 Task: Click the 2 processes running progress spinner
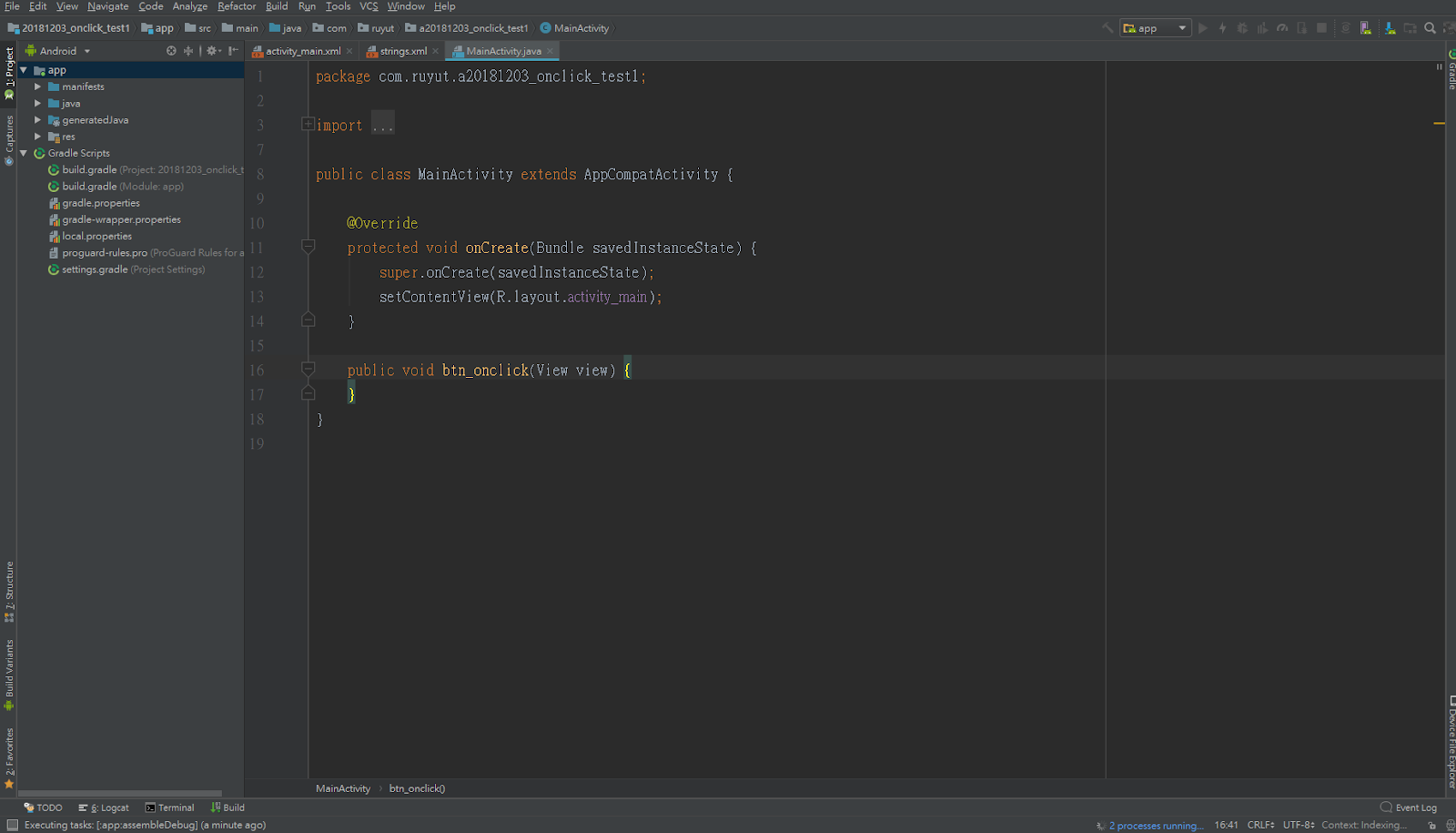[x=1101, y=826]
